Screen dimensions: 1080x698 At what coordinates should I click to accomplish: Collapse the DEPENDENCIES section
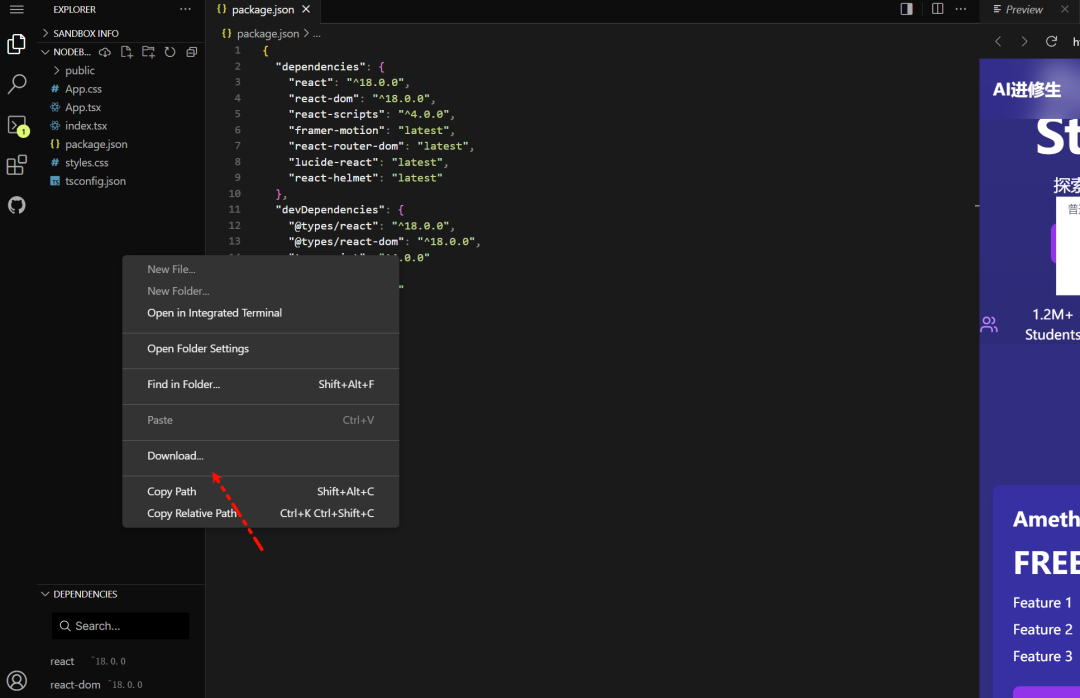(85, 594)
